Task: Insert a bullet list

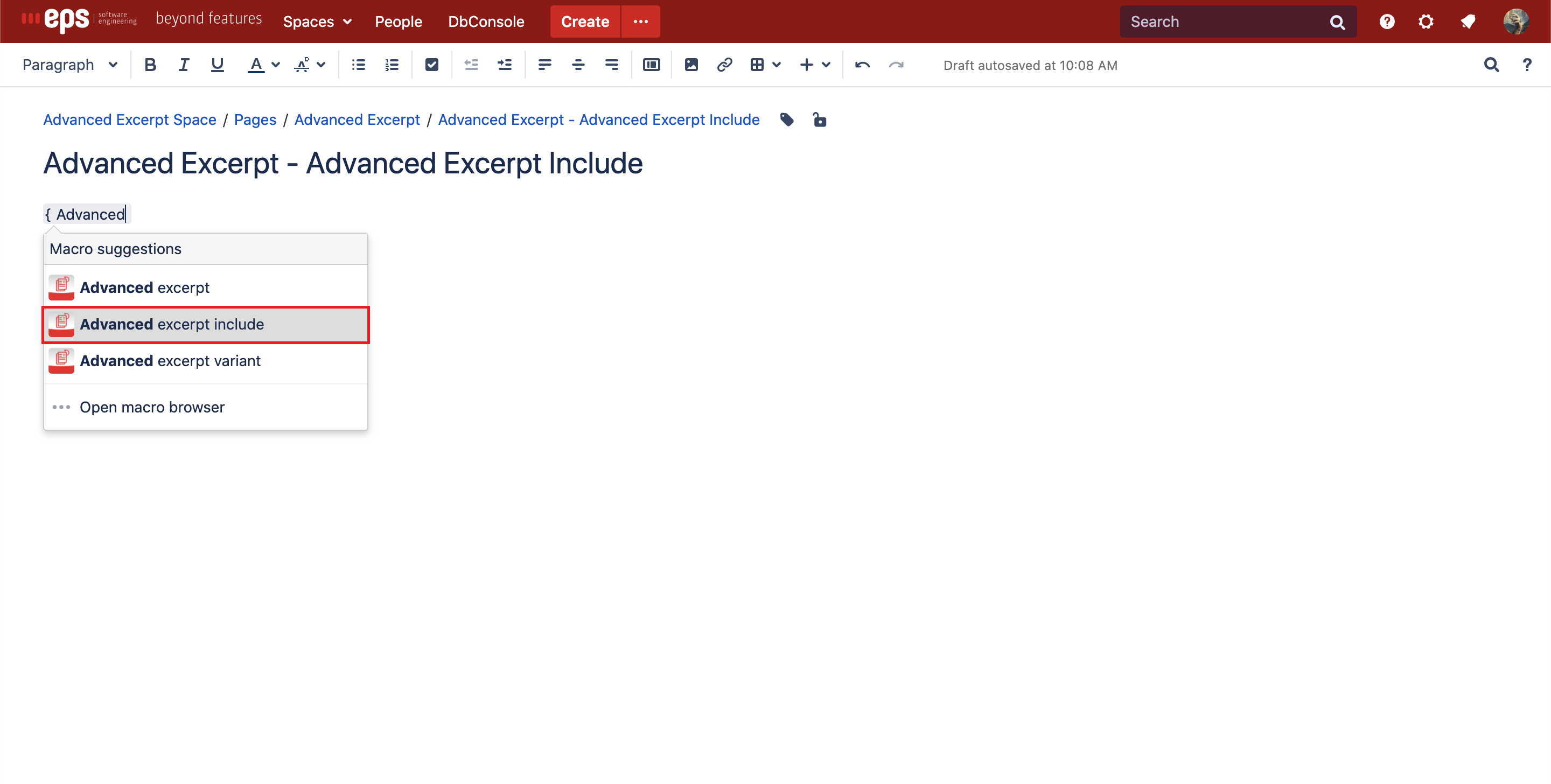Action: tap(358, 65)
